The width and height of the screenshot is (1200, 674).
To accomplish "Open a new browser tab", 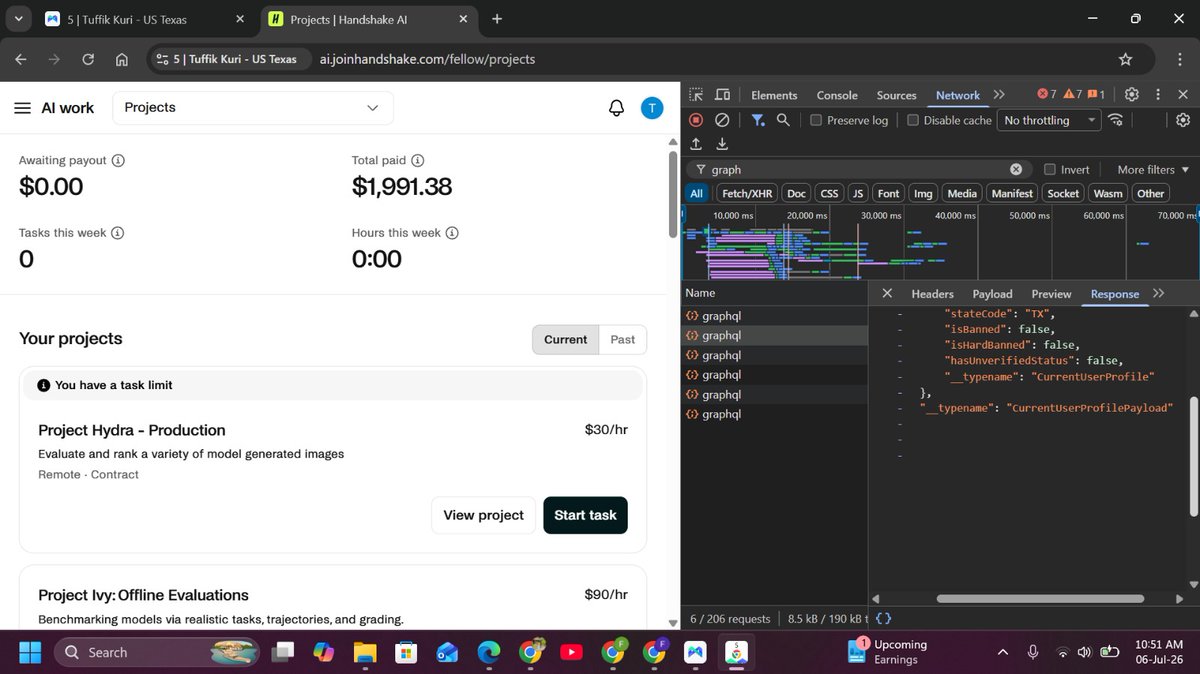I will point(497,18).
